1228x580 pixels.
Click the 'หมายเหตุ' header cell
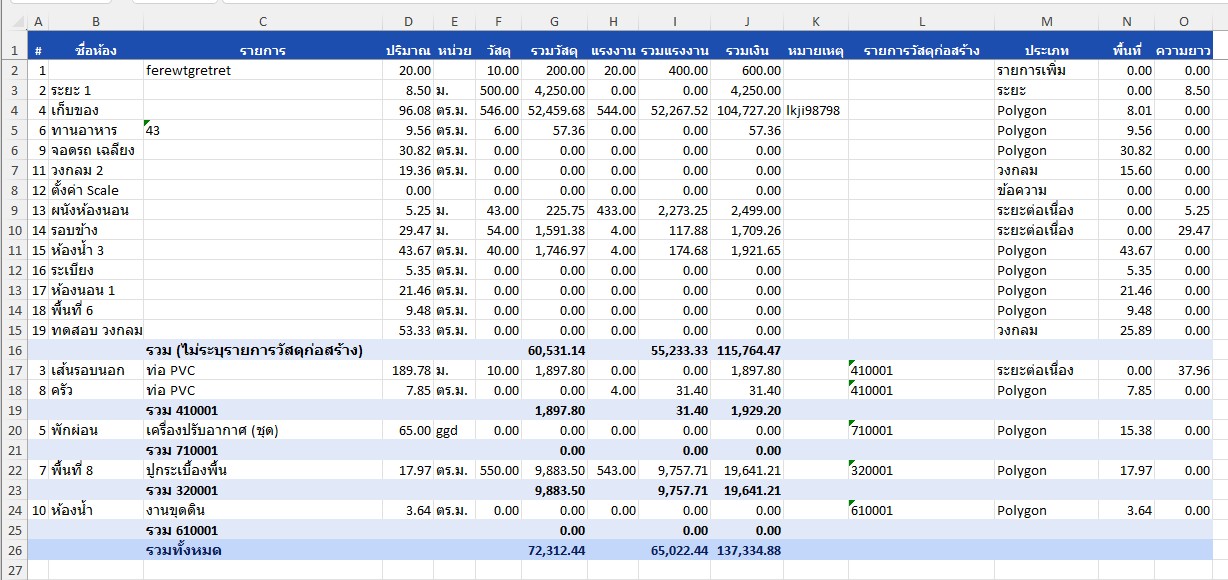pos(816,50)
